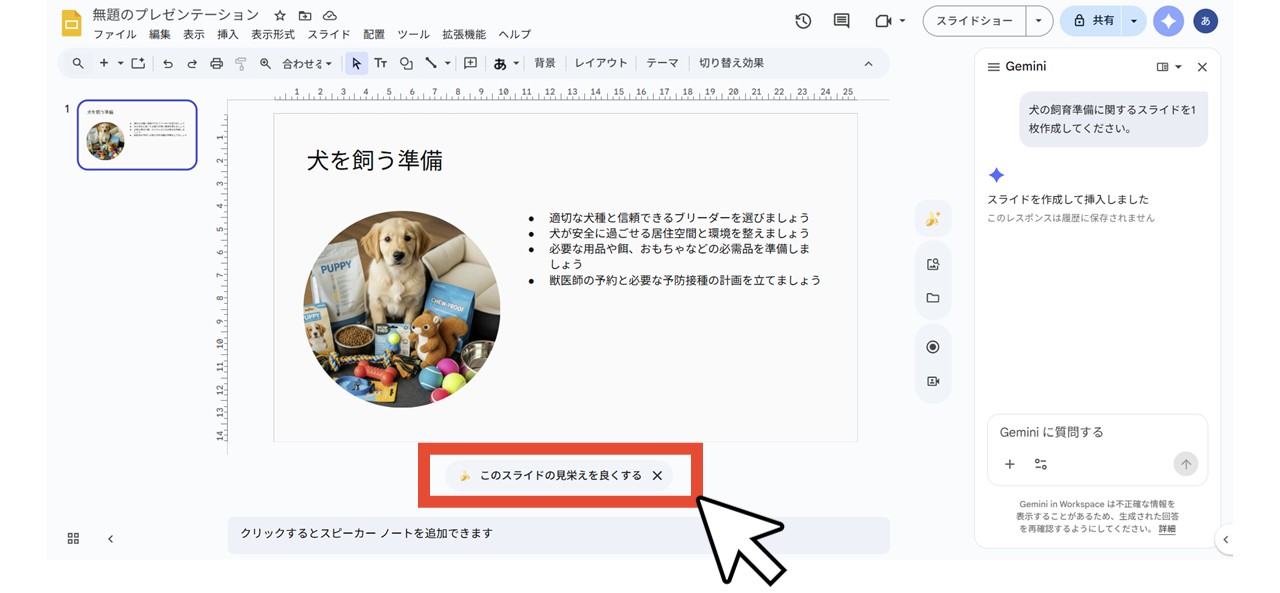Open version history via clock icon
The image size is (1280, 593).
pyautogui.click(x=803, y=20)
